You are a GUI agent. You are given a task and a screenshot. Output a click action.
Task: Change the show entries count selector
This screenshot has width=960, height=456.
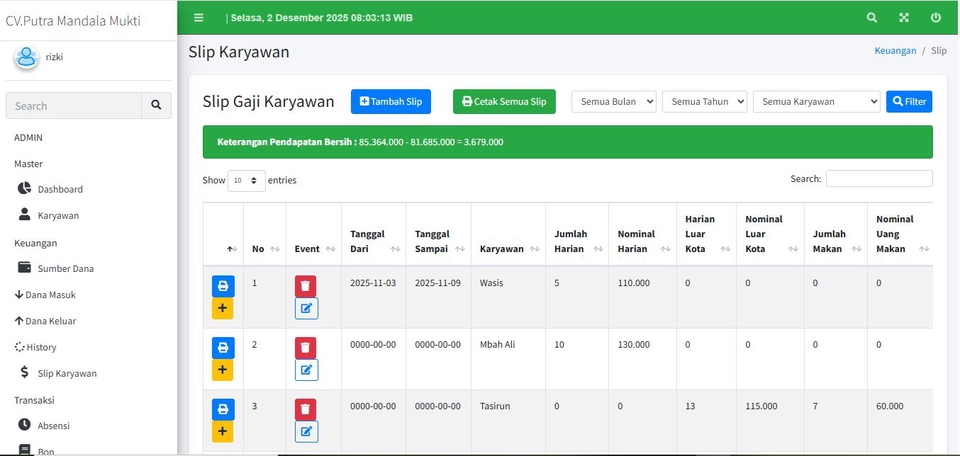[246, 181]
